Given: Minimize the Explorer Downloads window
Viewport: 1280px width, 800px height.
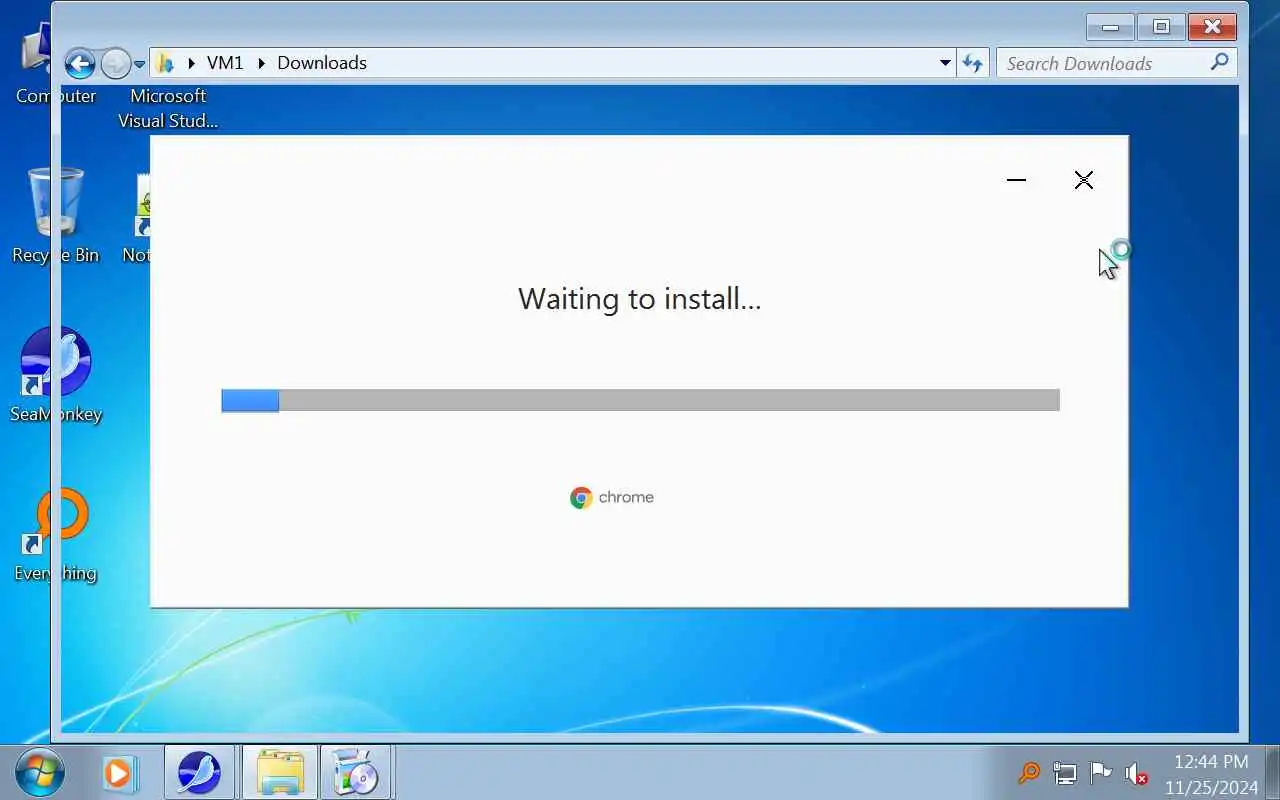Looking at the screenshot, I should click(x=1110, y=27).
